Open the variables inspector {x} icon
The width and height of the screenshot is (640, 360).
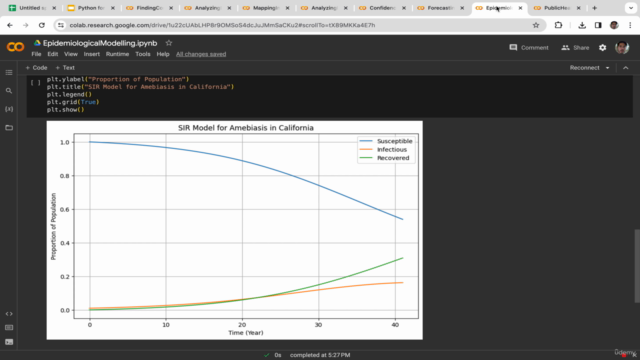click(9, 109)
